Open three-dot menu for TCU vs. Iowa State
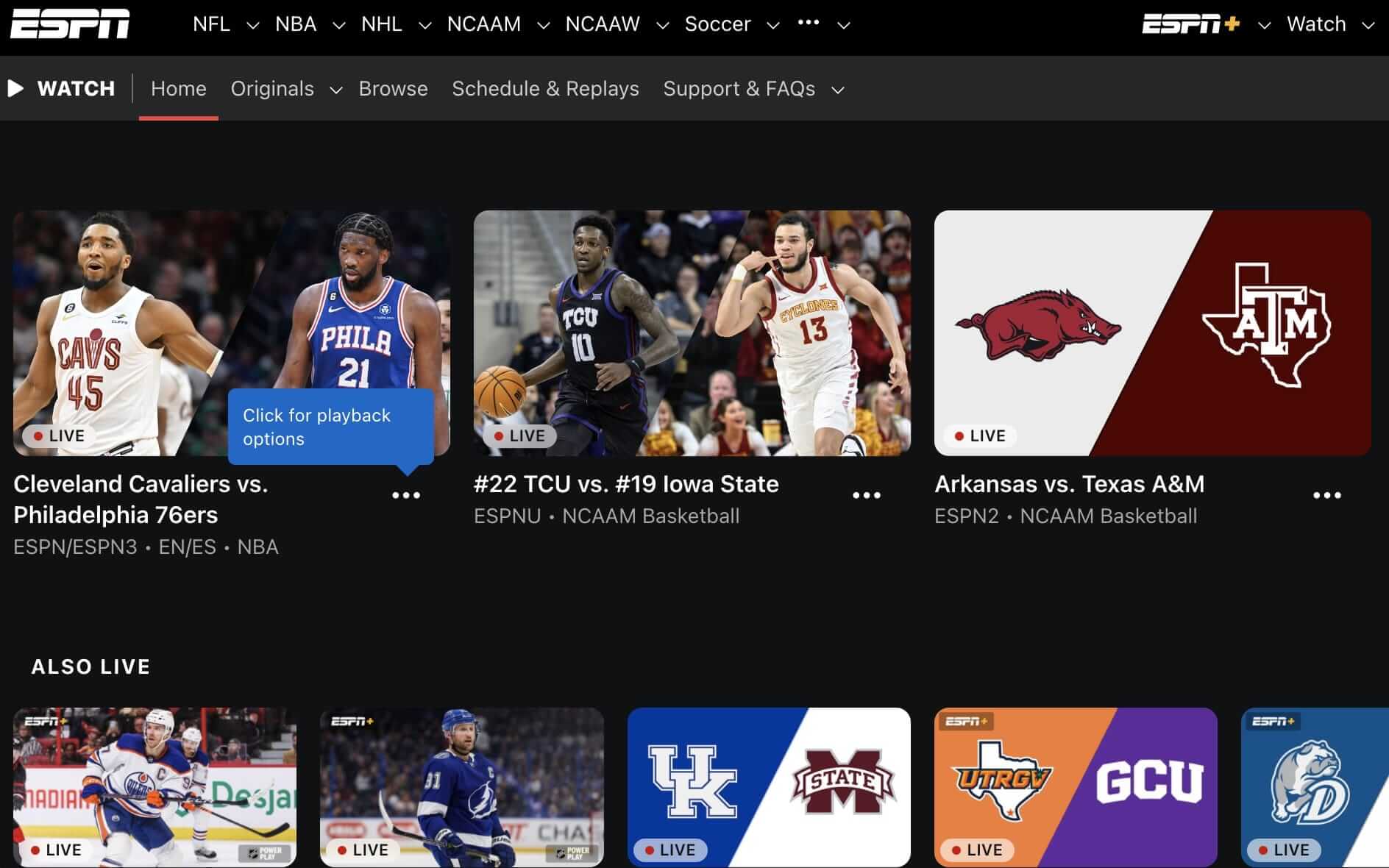1389x868 pixels. 866,495
